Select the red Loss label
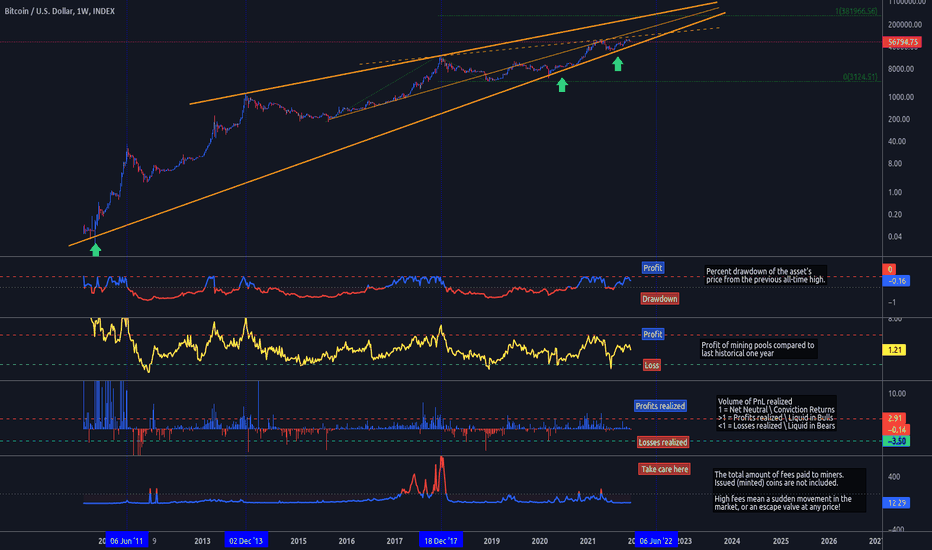932x550 pixels. tap(651, 365)
